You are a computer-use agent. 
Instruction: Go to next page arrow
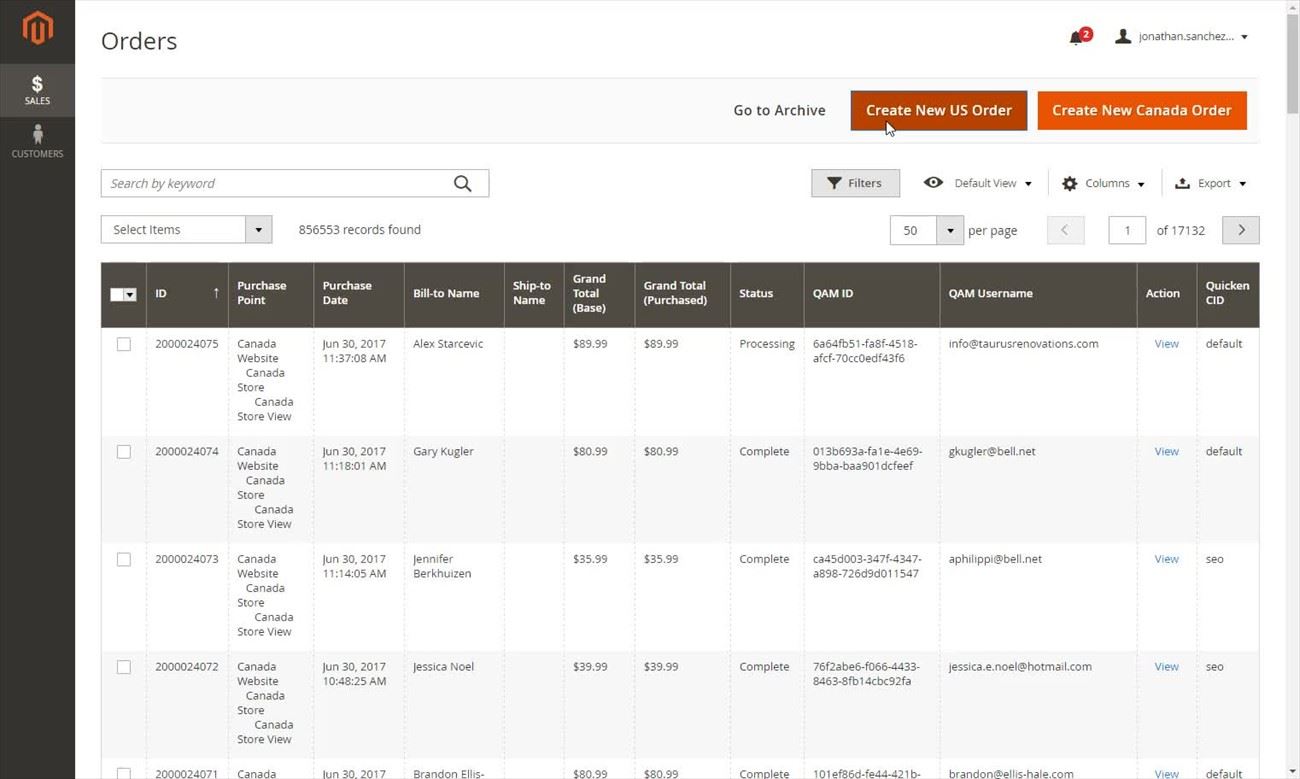click(1241, 230)
